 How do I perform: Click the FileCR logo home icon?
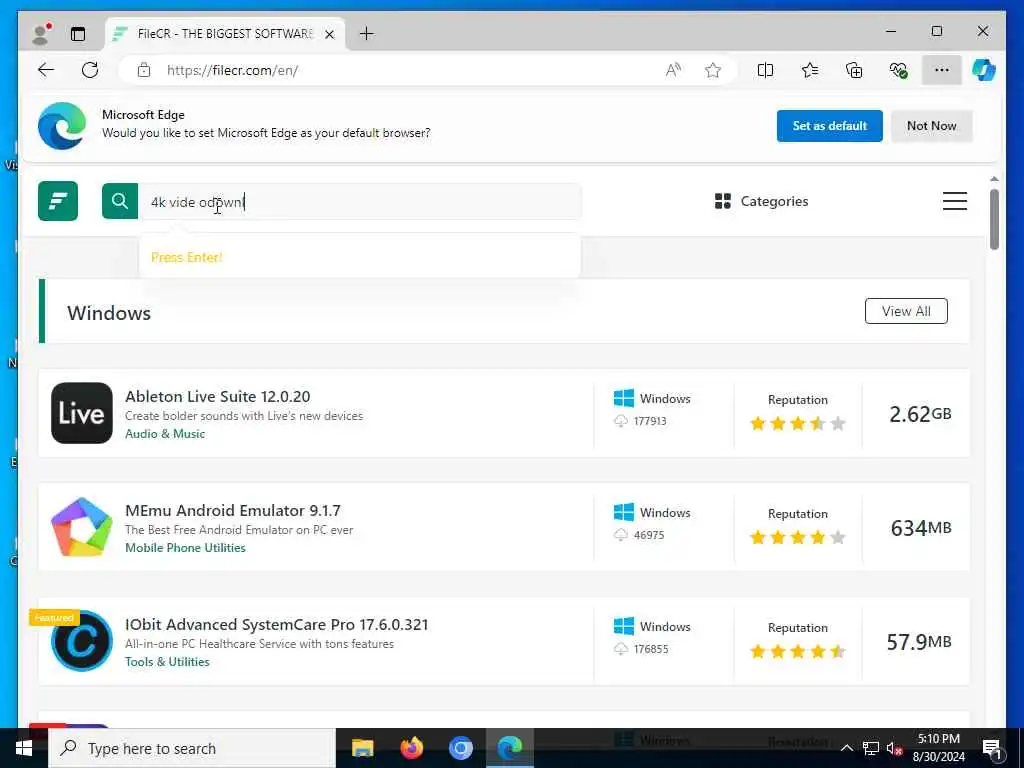58,201
